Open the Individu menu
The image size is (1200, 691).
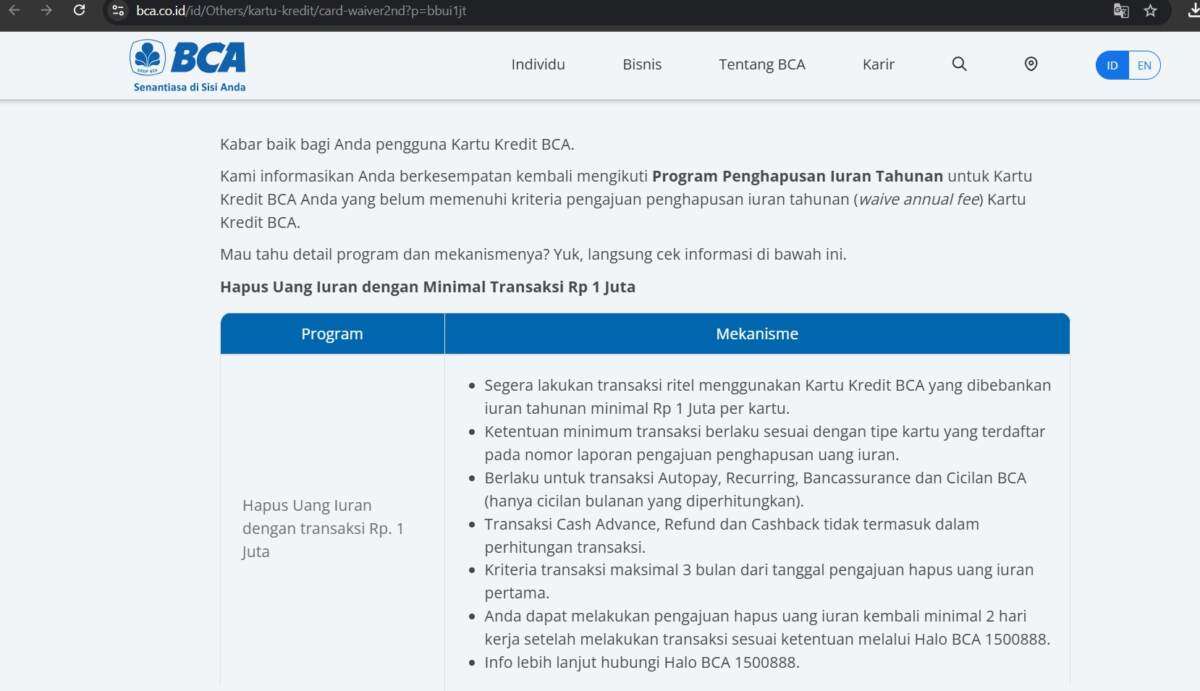click(538, 64)
